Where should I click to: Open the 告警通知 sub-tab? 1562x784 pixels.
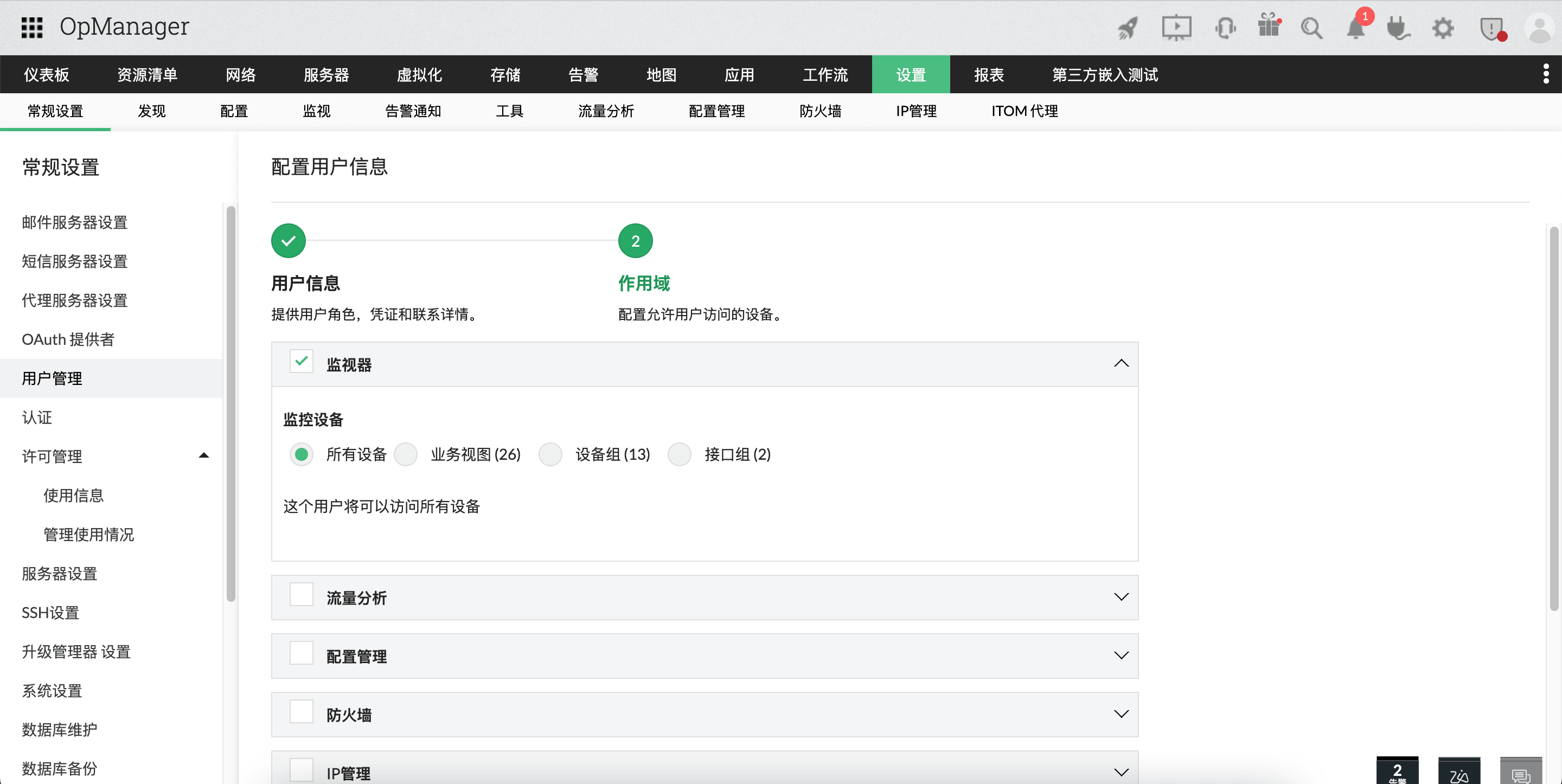tap(412, 111)
